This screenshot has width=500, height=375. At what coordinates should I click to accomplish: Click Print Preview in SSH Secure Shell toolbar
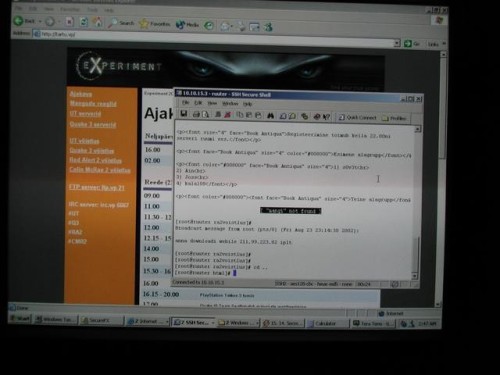[x=205, y=115]
